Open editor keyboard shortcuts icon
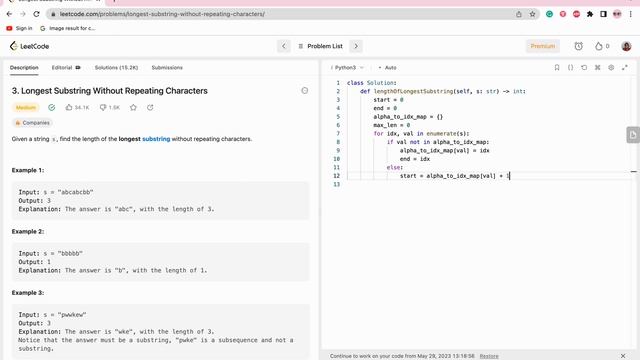Viewport: 640px width, 360px height. tap(598, 68)
